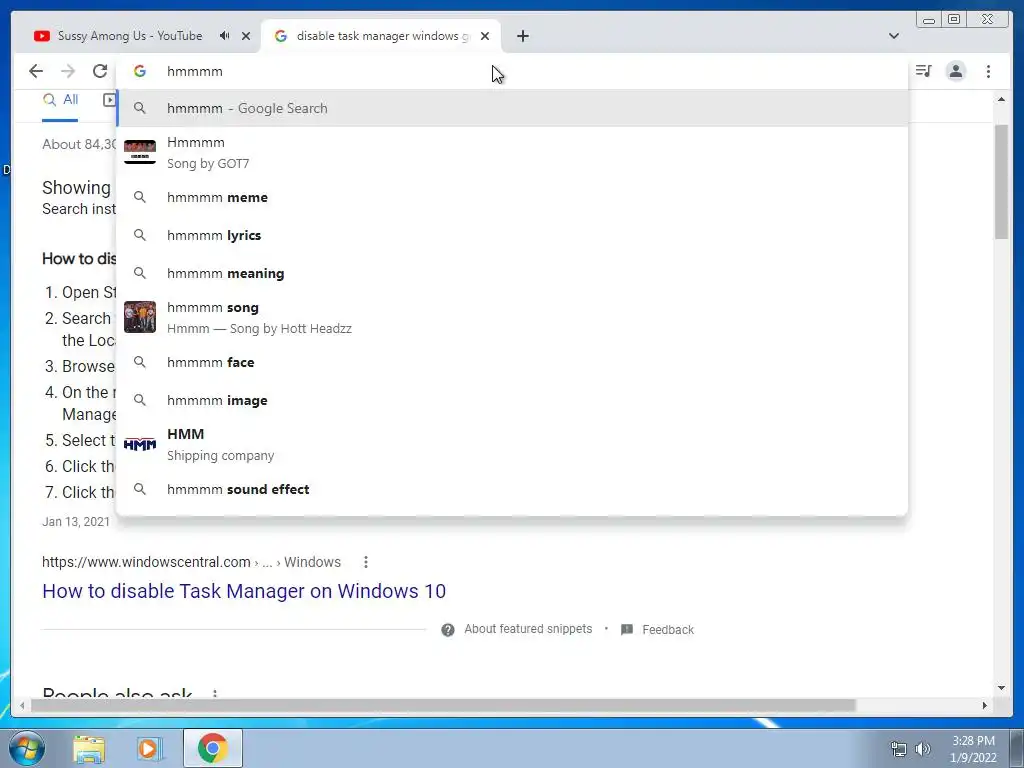
Task: Click the Jan 13, 2021 snippet date
Action: click(x=76, y=521)
